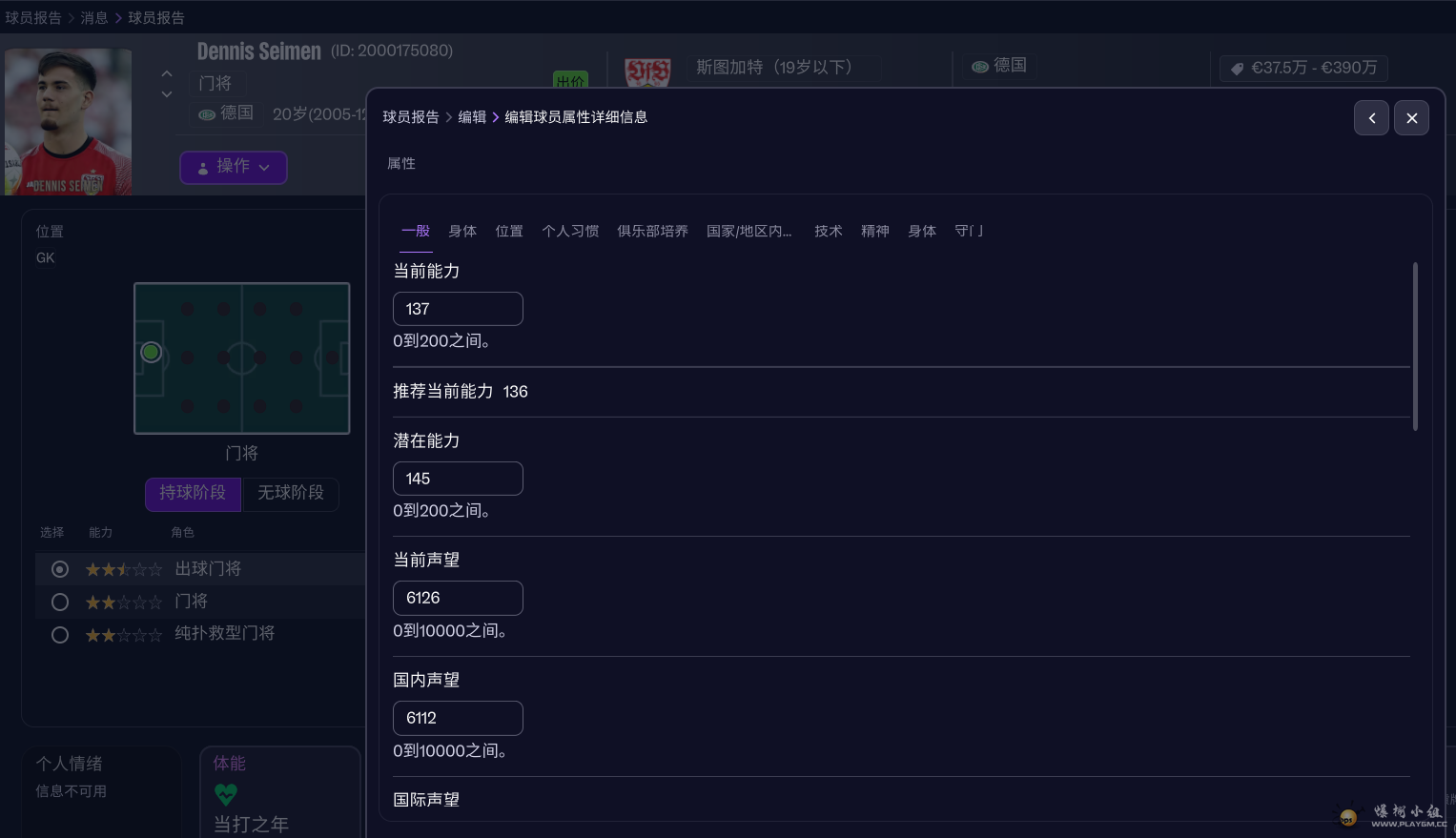
Task: Click the goalkeeper position dot on pitch
Action: pyautogui.click(x=151, y=353)
